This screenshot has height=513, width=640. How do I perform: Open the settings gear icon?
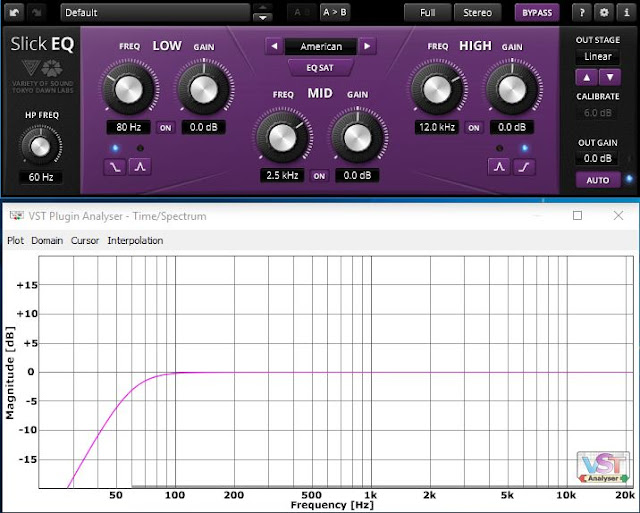click(604, 13)
